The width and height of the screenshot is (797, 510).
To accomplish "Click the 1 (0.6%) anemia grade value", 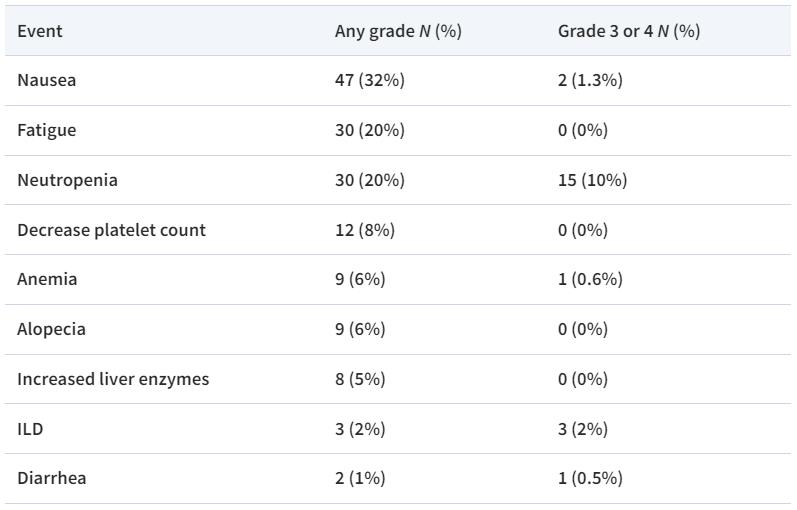I will [590, 279].
